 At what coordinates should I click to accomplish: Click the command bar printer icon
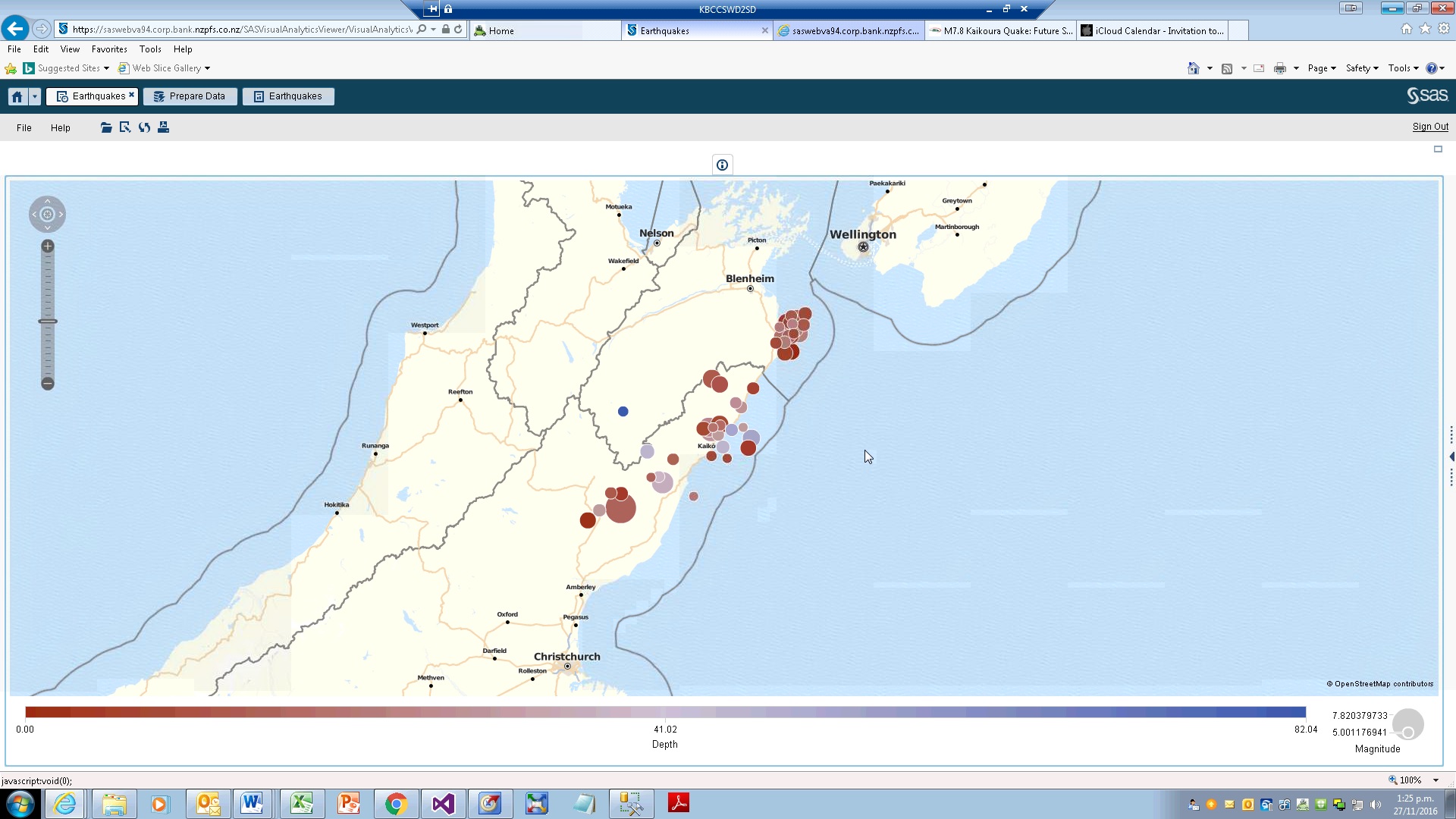pos(1280,68)
